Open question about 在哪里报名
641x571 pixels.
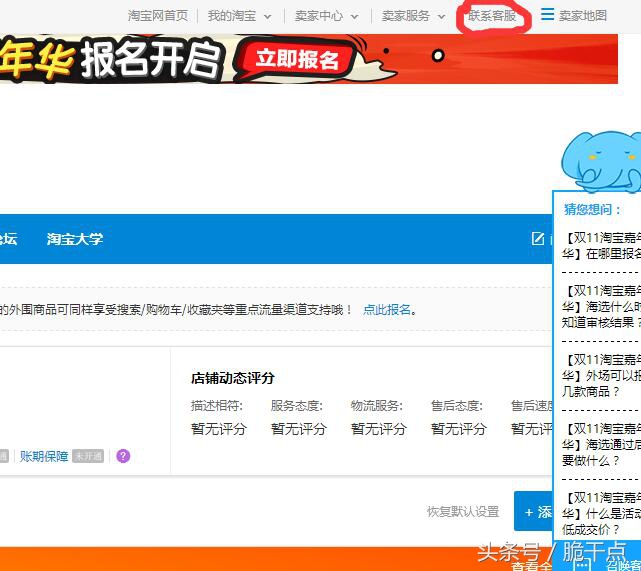601,246
